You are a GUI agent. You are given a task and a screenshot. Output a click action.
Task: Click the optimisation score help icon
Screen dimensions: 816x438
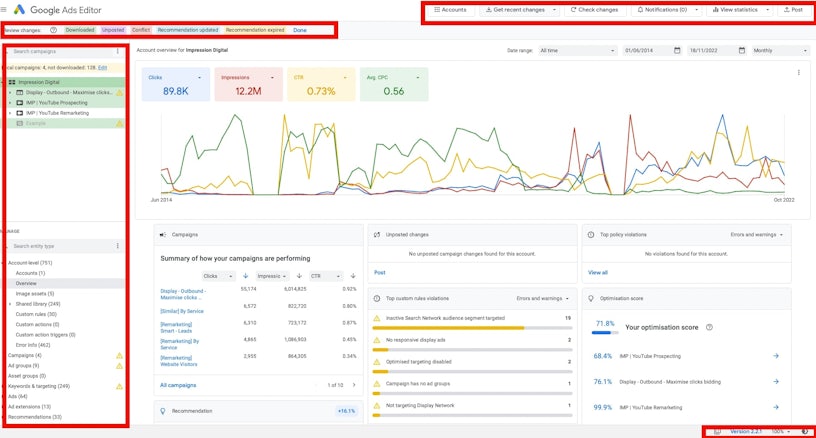[x=709, y=327]
